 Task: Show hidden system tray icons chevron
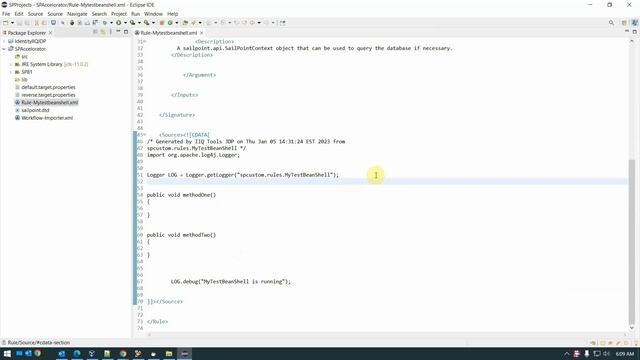[567, 354]
